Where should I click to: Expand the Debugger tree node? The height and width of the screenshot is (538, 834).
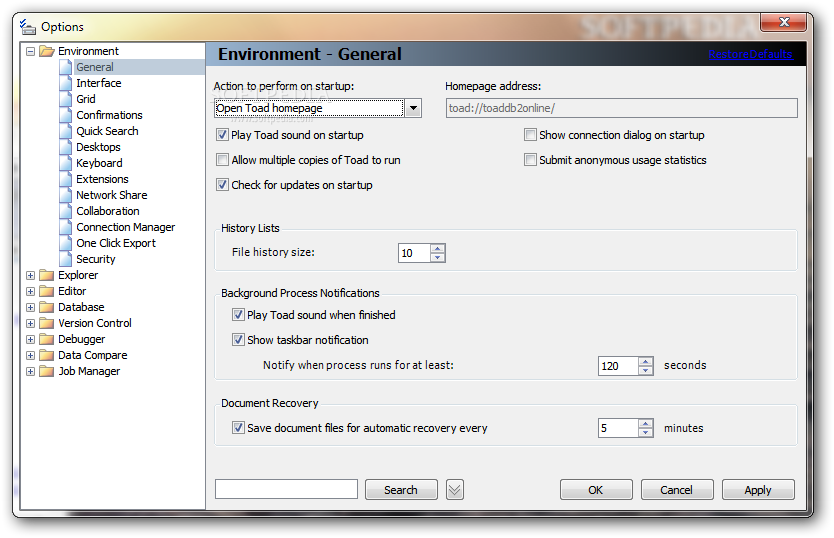click(30, 339)
